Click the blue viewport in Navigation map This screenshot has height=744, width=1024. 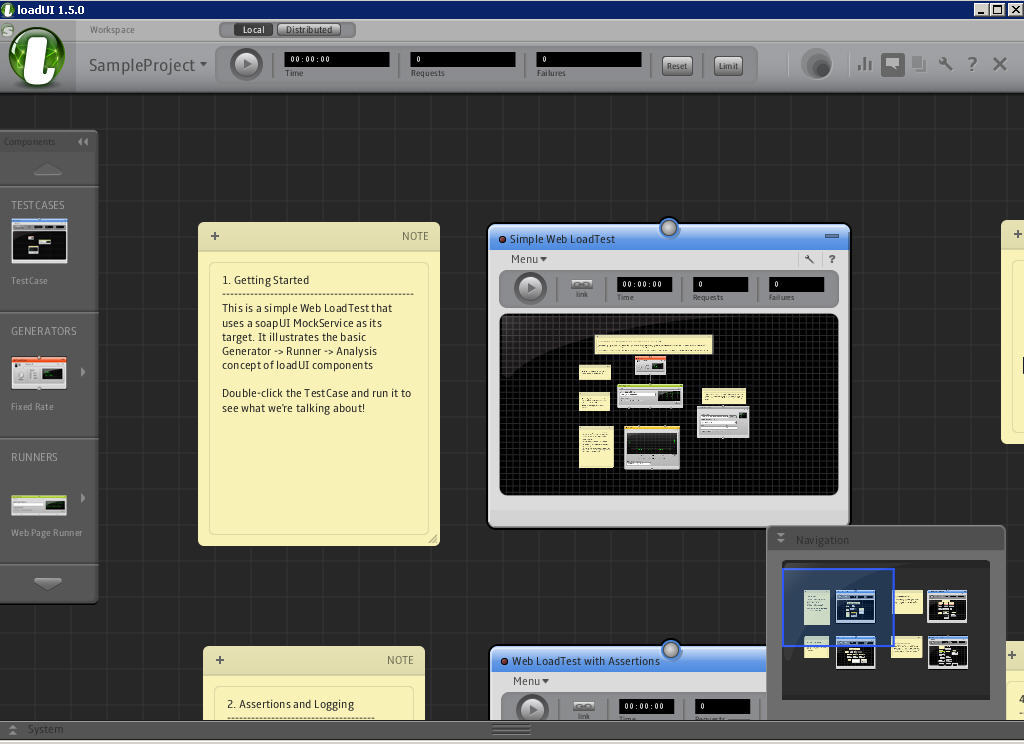[x=838, y=607]
